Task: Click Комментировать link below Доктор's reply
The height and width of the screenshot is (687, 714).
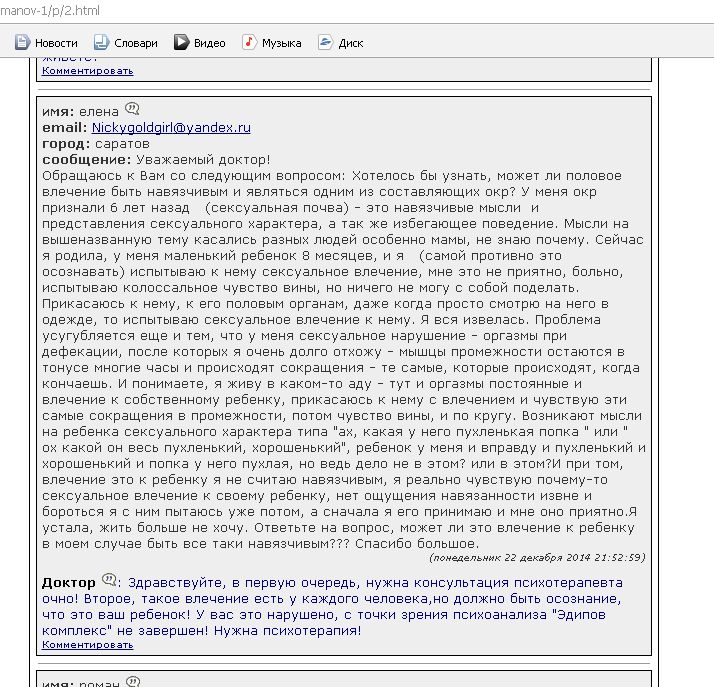Action: [87, 645]
